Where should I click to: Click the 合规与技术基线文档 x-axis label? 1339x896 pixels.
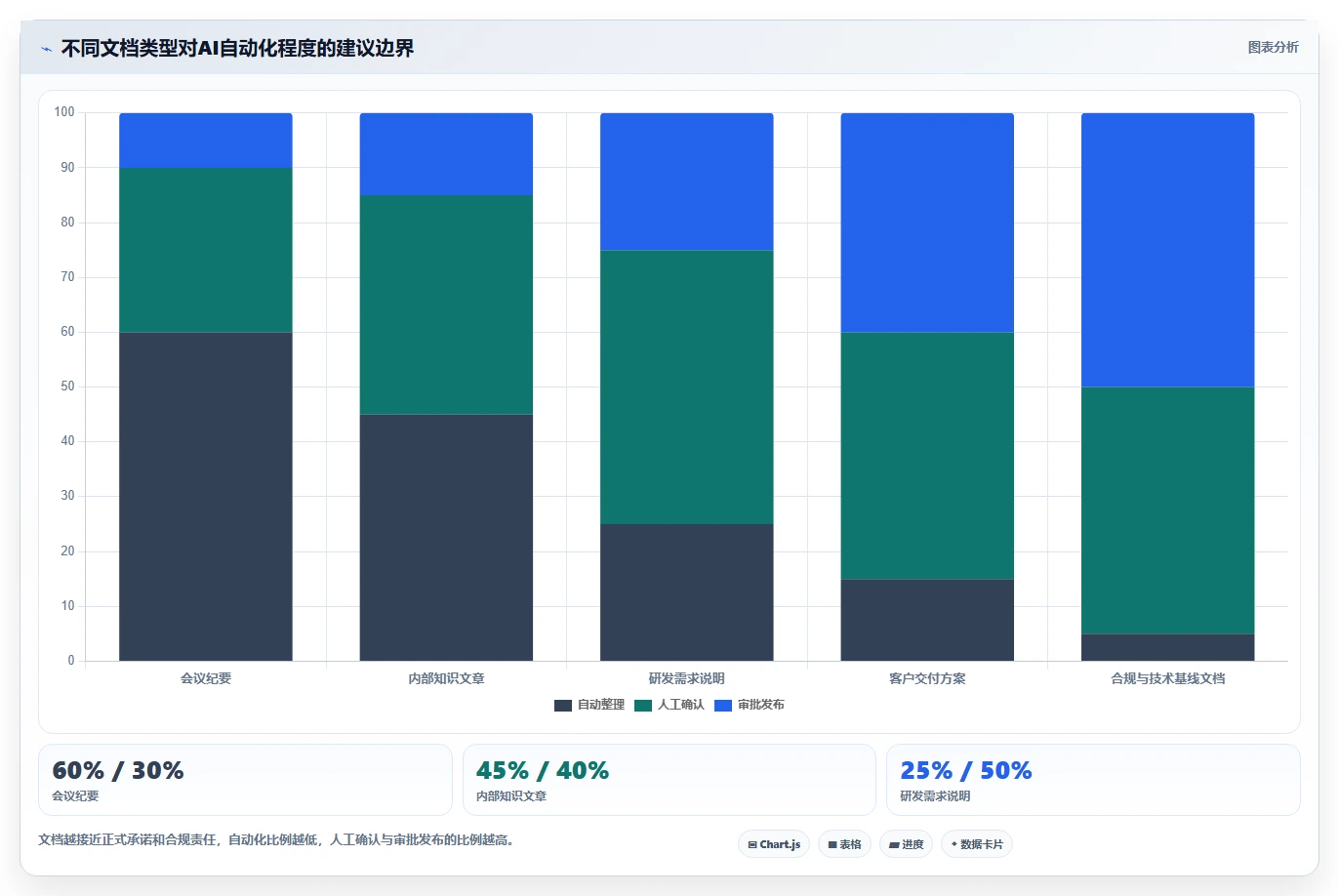[x=1168, y=678]
